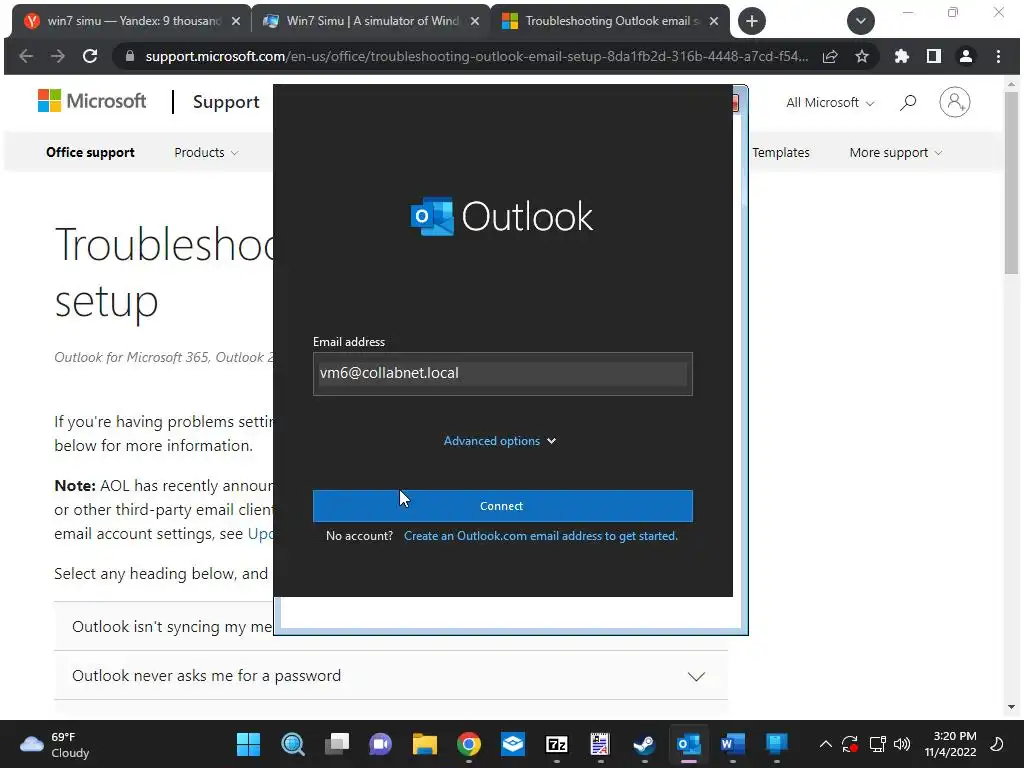Open the tab search dropdown arrow
1024x768 pixels.
click(x=861, y=21)
